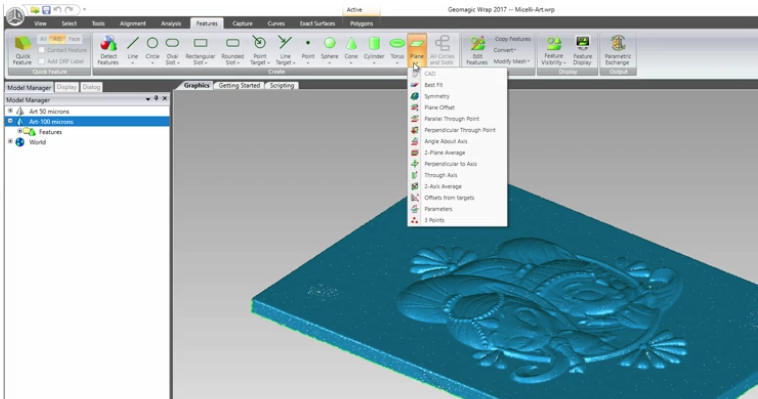Expand the Features folder node
758x399 pixels.
(20, 131)
